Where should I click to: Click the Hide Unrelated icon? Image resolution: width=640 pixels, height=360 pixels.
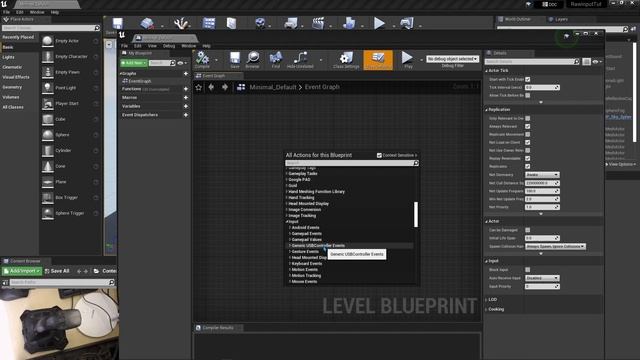pyautogui.click(x=300, y=58)
